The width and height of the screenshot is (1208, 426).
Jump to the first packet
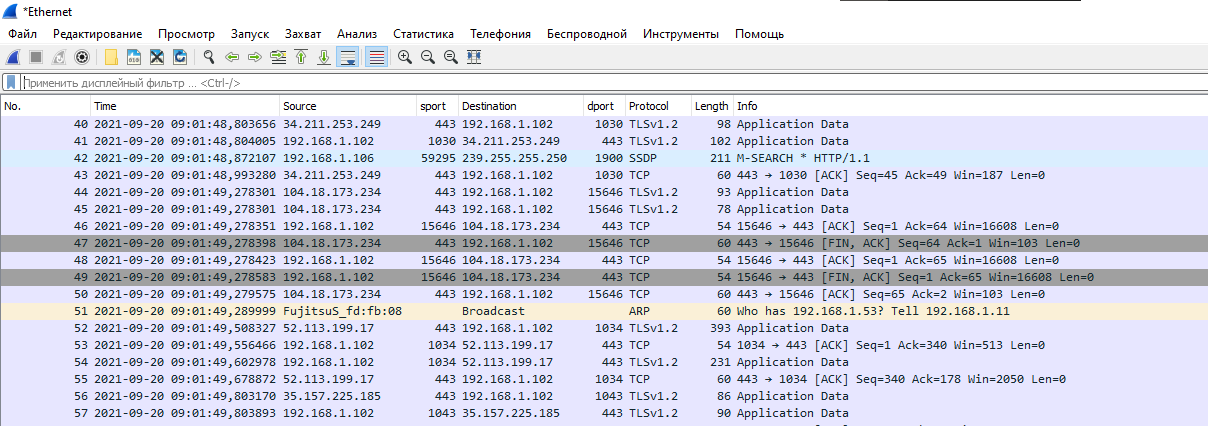pos(301,58)
